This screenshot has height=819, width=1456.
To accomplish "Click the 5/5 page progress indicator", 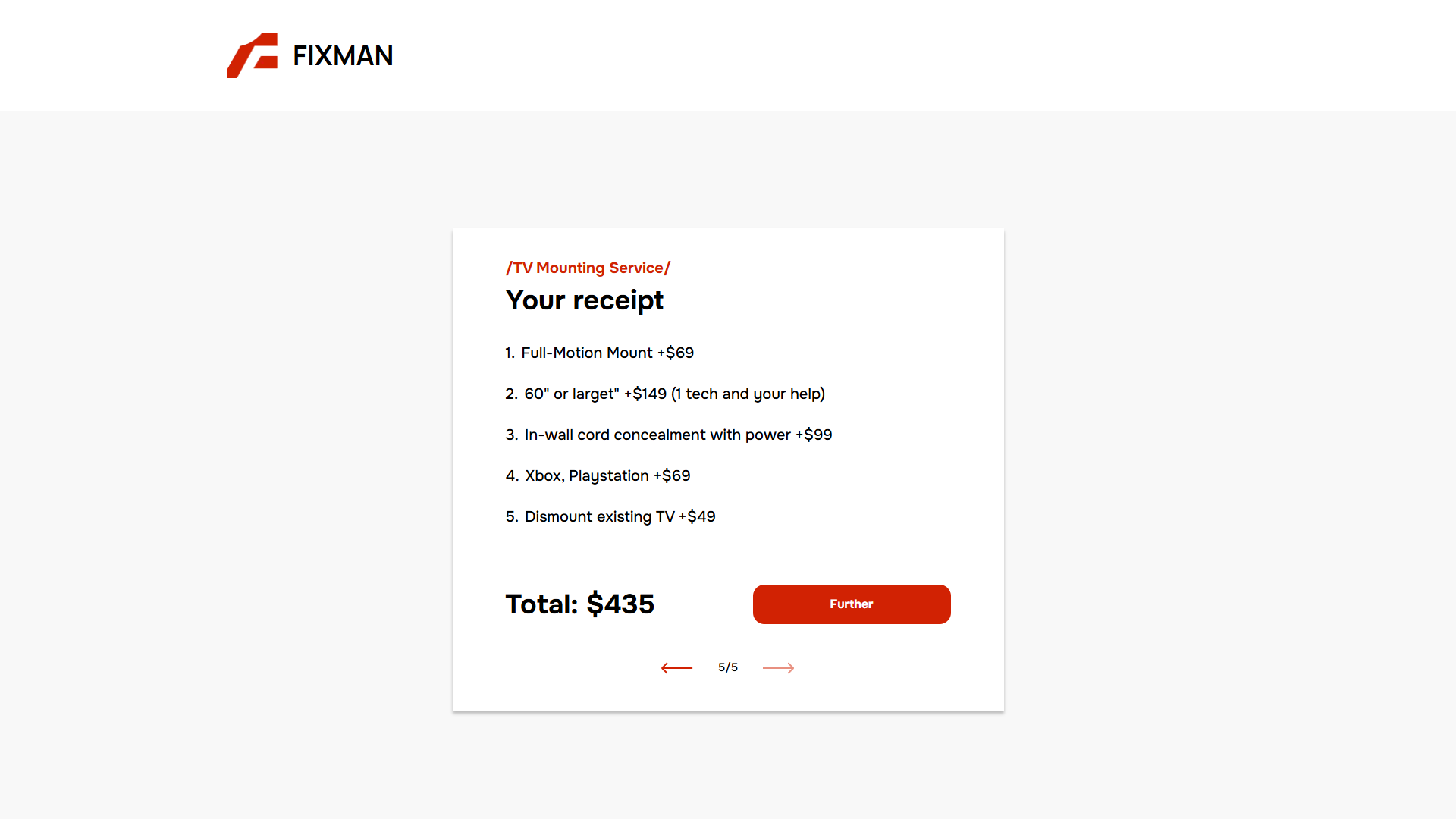I will pyautogui.click(x=727, y=667).
